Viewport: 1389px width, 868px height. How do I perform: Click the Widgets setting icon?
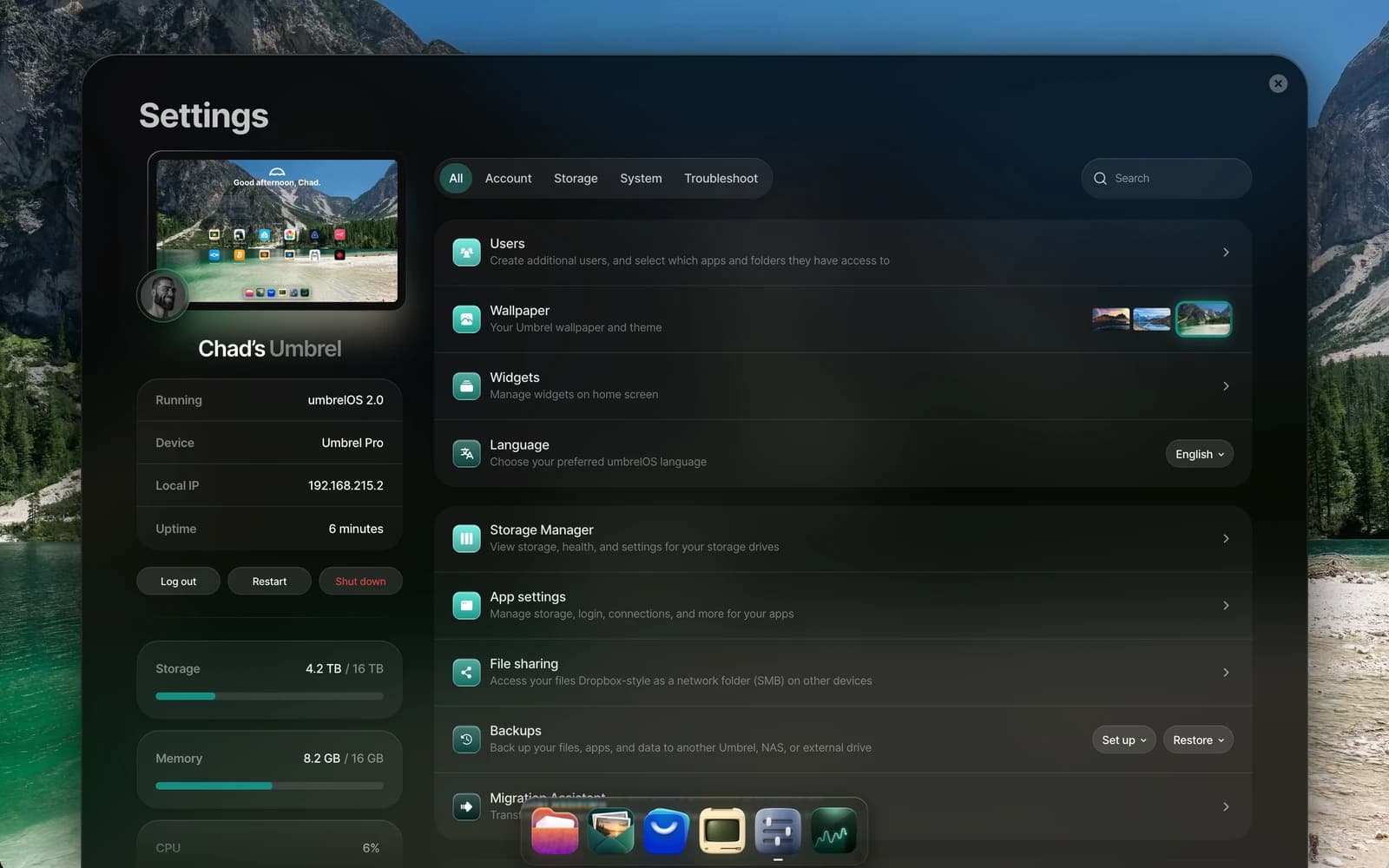coord(466,385)
